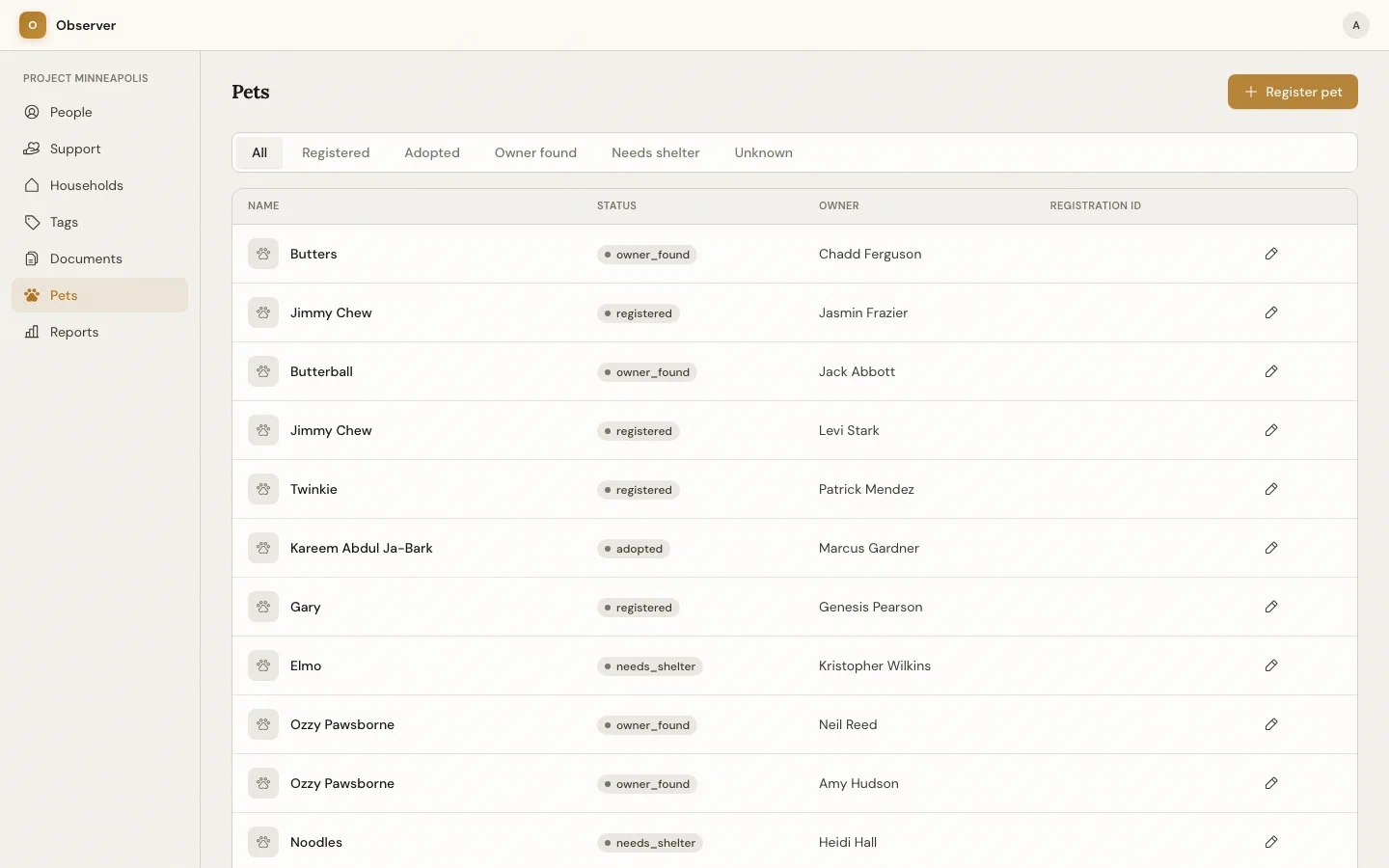
Task: Navigate to Tags in sidebar
Action: tap(64, 222)
